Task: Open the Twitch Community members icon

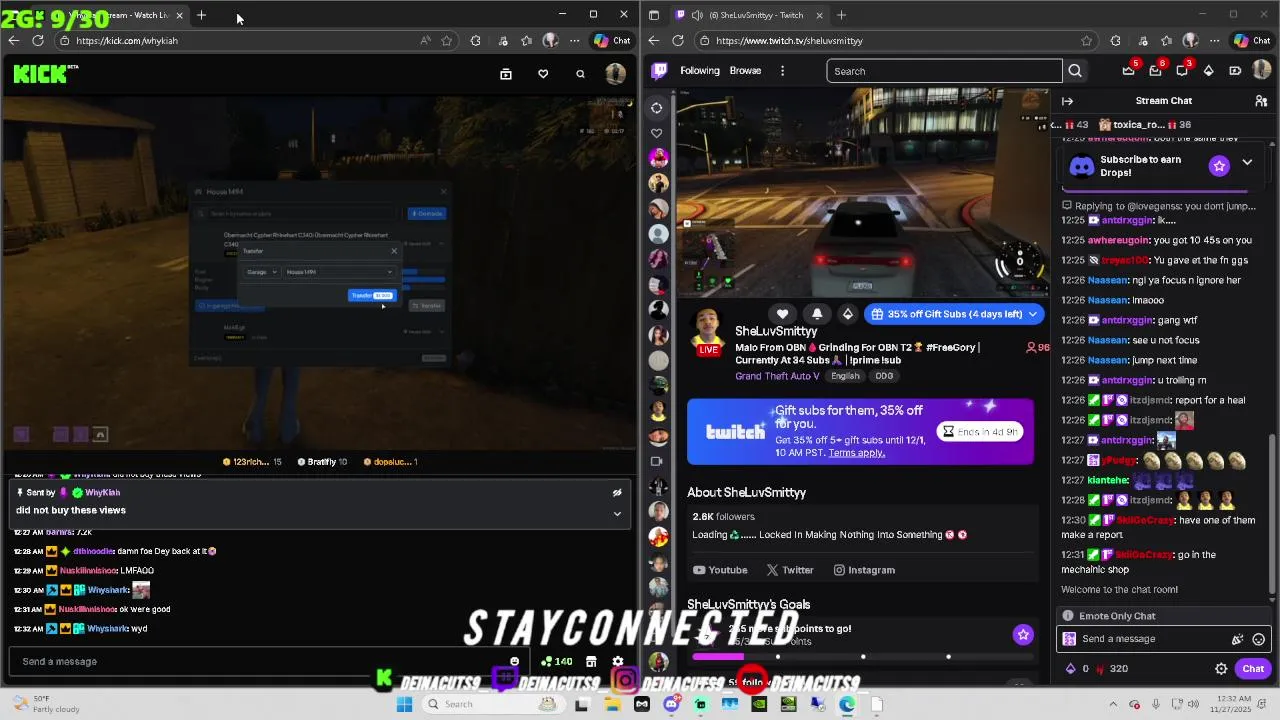Action: [x=1261, y=101]
